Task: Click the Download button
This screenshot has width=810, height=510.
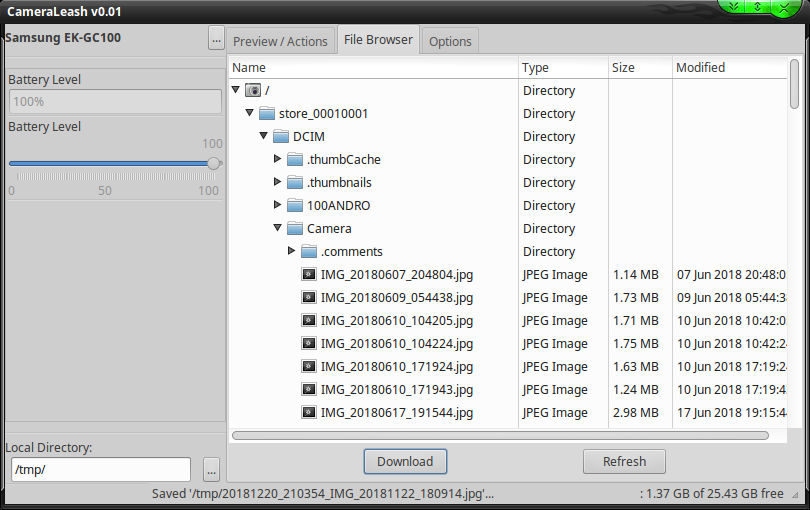Action: [x=405, y=461]
